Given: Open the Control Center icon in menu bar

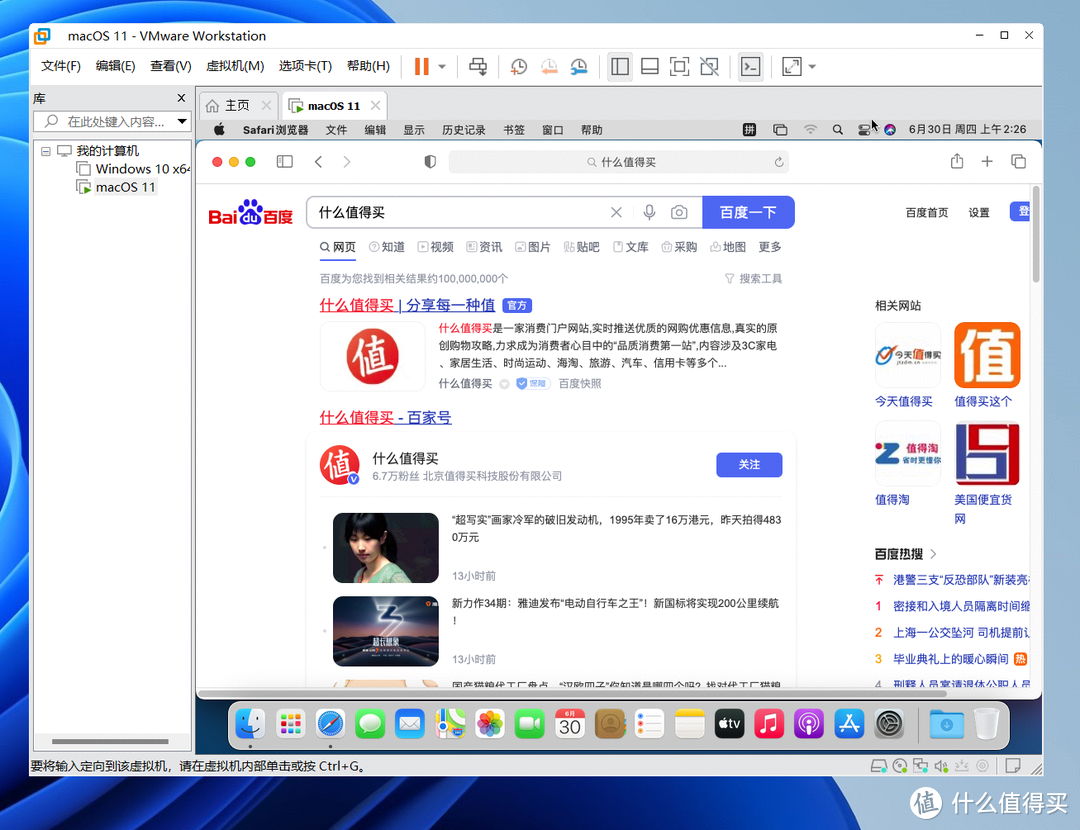Looking at the screenshot, I should (x=864, y=129).
